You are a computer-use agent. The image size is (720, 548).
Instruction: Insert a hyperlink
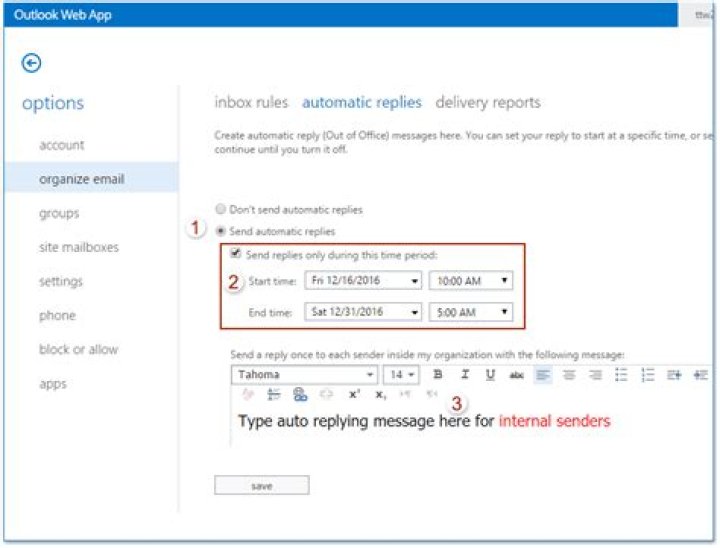(300, 394)
